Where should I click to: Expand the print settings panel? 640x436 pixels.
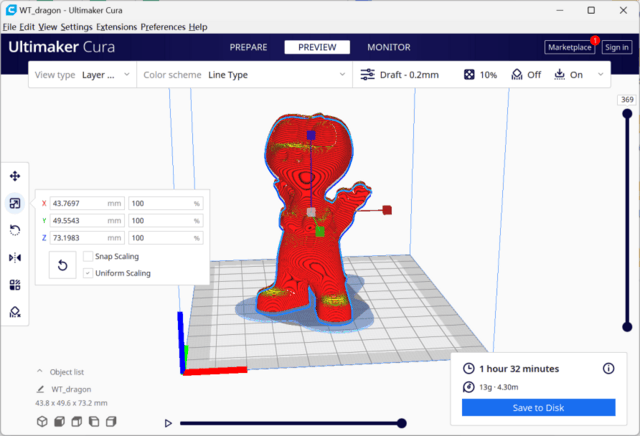601,75
